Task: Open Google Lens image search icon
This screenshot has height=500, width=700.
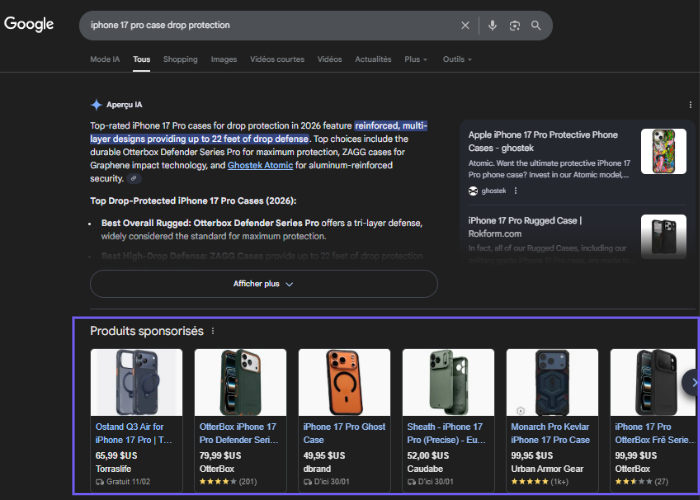Action: click(x=515, y=25)
